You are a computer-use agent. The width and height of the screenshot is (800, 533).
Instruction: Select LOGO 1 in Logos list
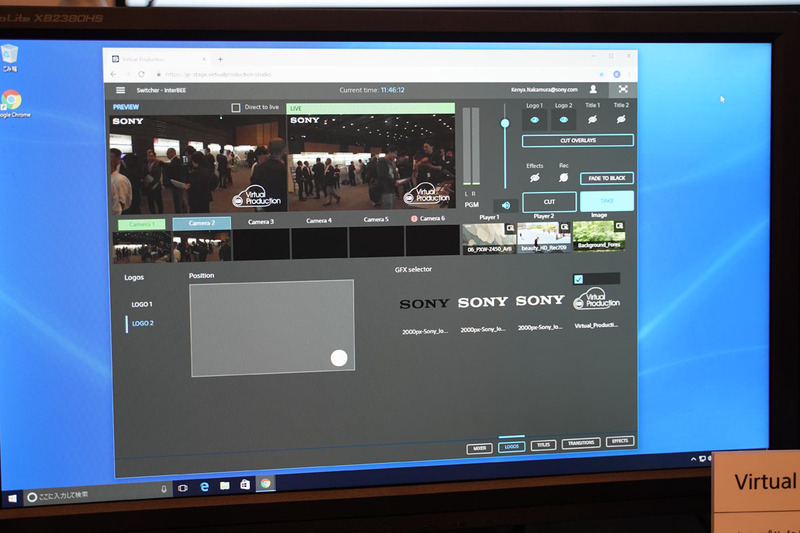[x=141, y=304]
